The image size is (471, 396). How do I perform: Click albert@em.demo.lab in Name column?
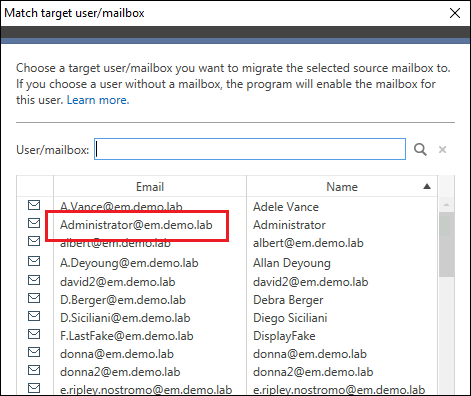coord(308,243)
